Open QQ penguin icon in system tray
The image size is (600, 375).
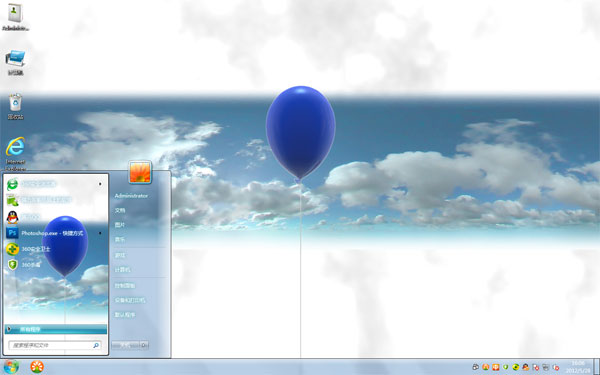[x=525, y=367]
